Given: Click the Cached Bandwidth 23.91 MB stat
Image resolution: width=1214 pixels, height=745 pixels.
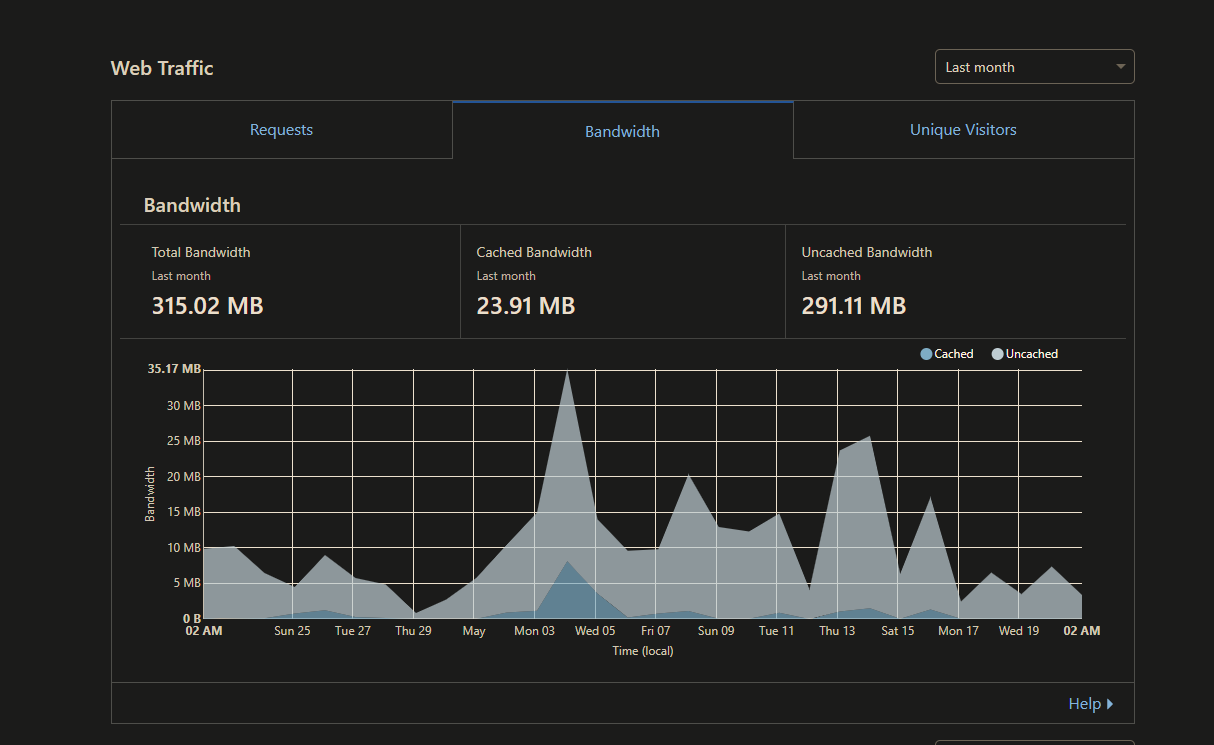Looking at the screenshot, I should pyautogui.click(x=526, y=305).
